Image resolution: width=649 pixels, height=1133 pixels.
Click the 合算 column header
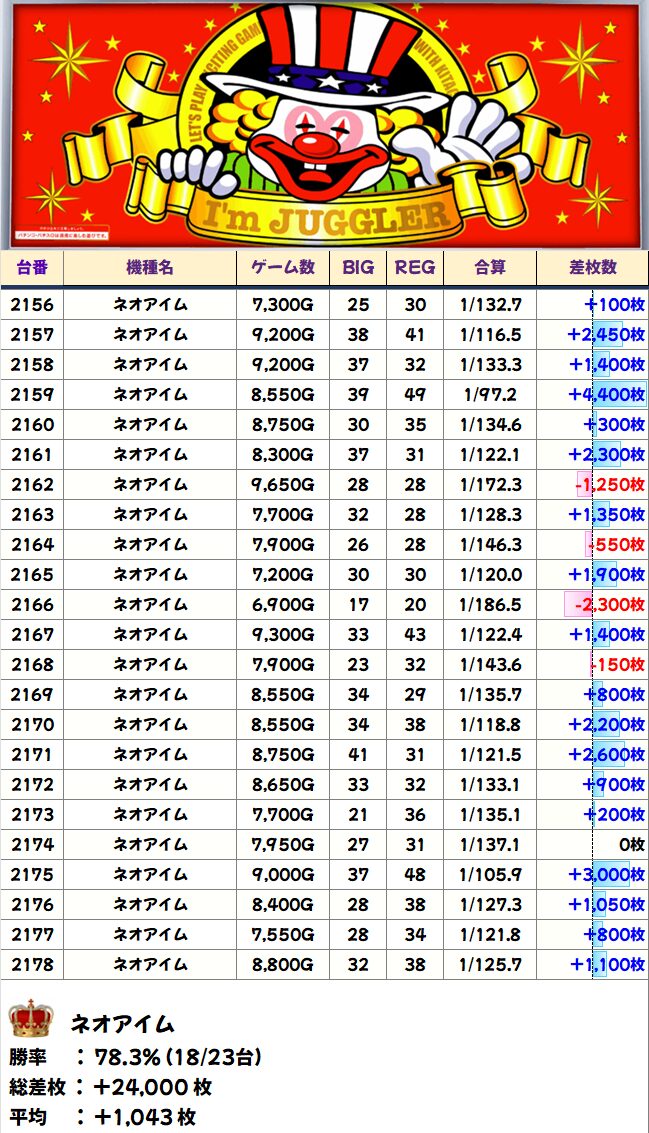click(x=490, y=267)
